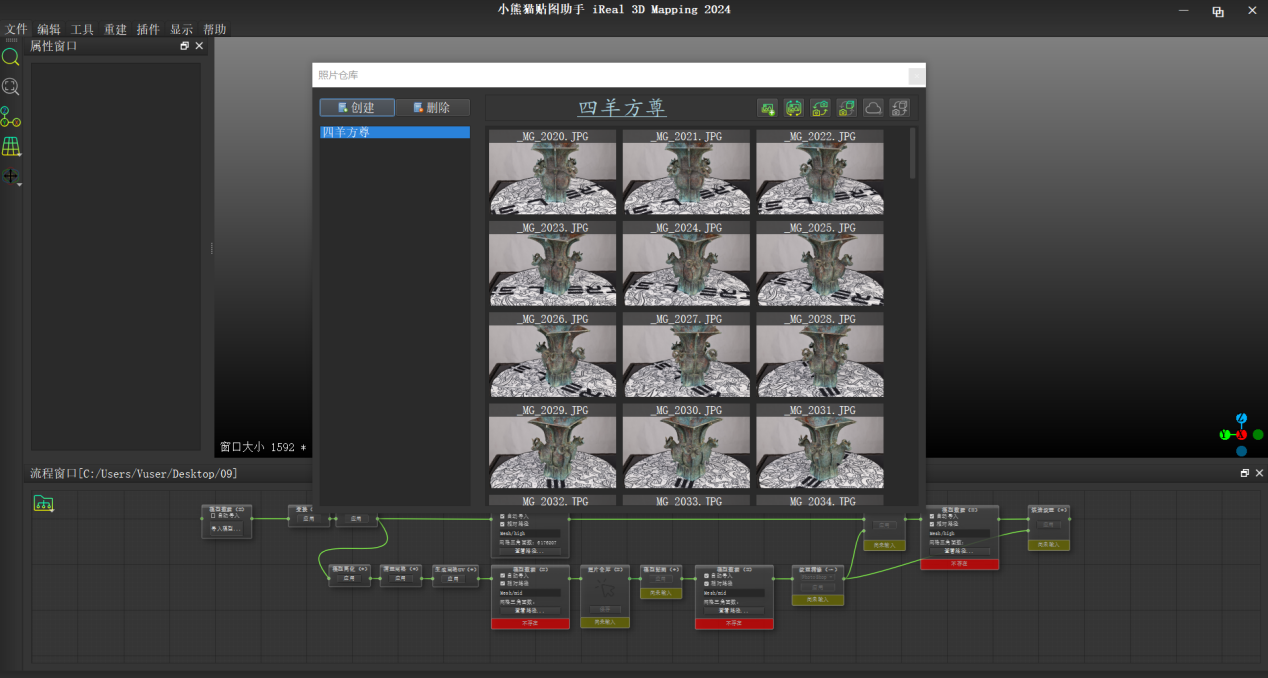Click the cube-to-camera alignment icon
This screenshot has height=678, width=1268.
[x=847, y=107]
